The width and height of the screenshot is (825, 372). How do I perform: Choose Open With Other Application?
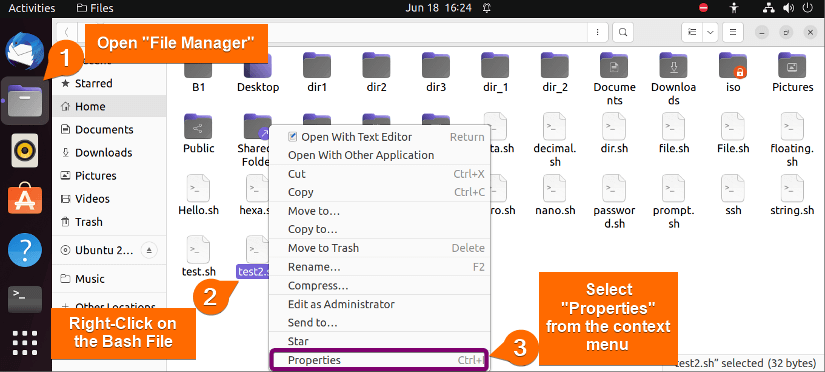(x=379, y=155)
